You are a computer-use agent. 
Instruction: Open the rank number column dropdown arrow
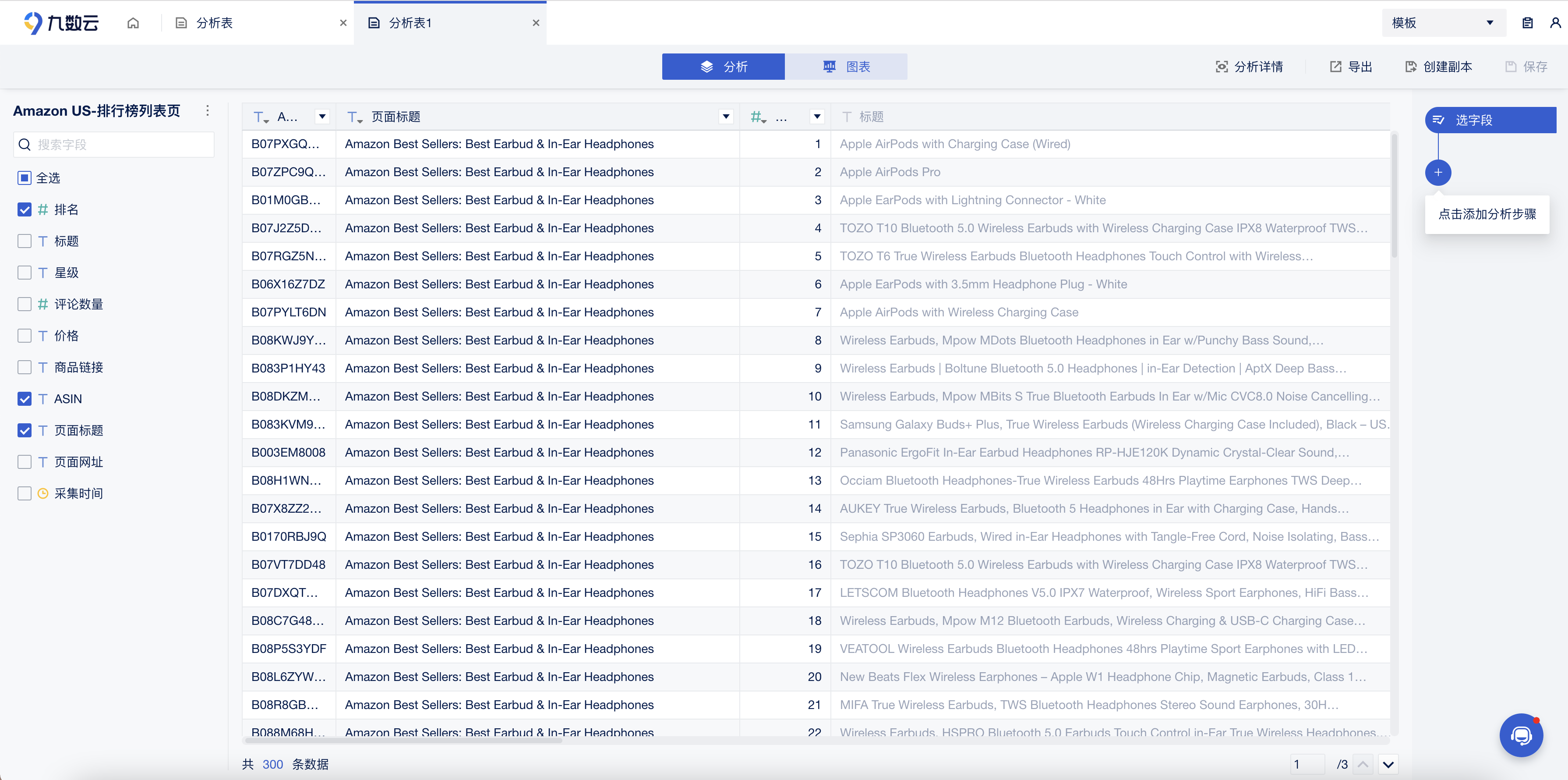817,117
